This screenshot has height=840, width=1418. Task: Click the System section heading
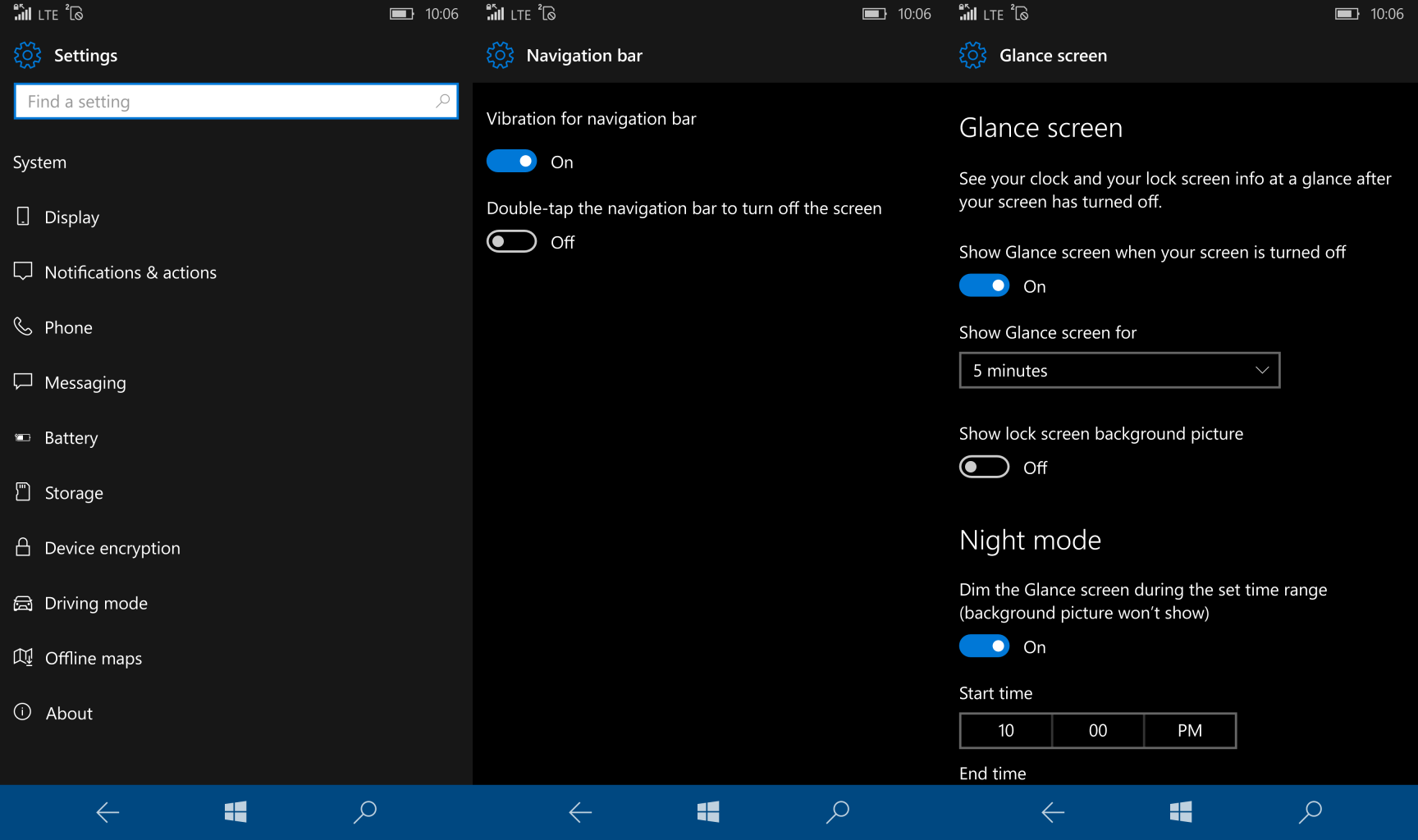coord(39,162)
